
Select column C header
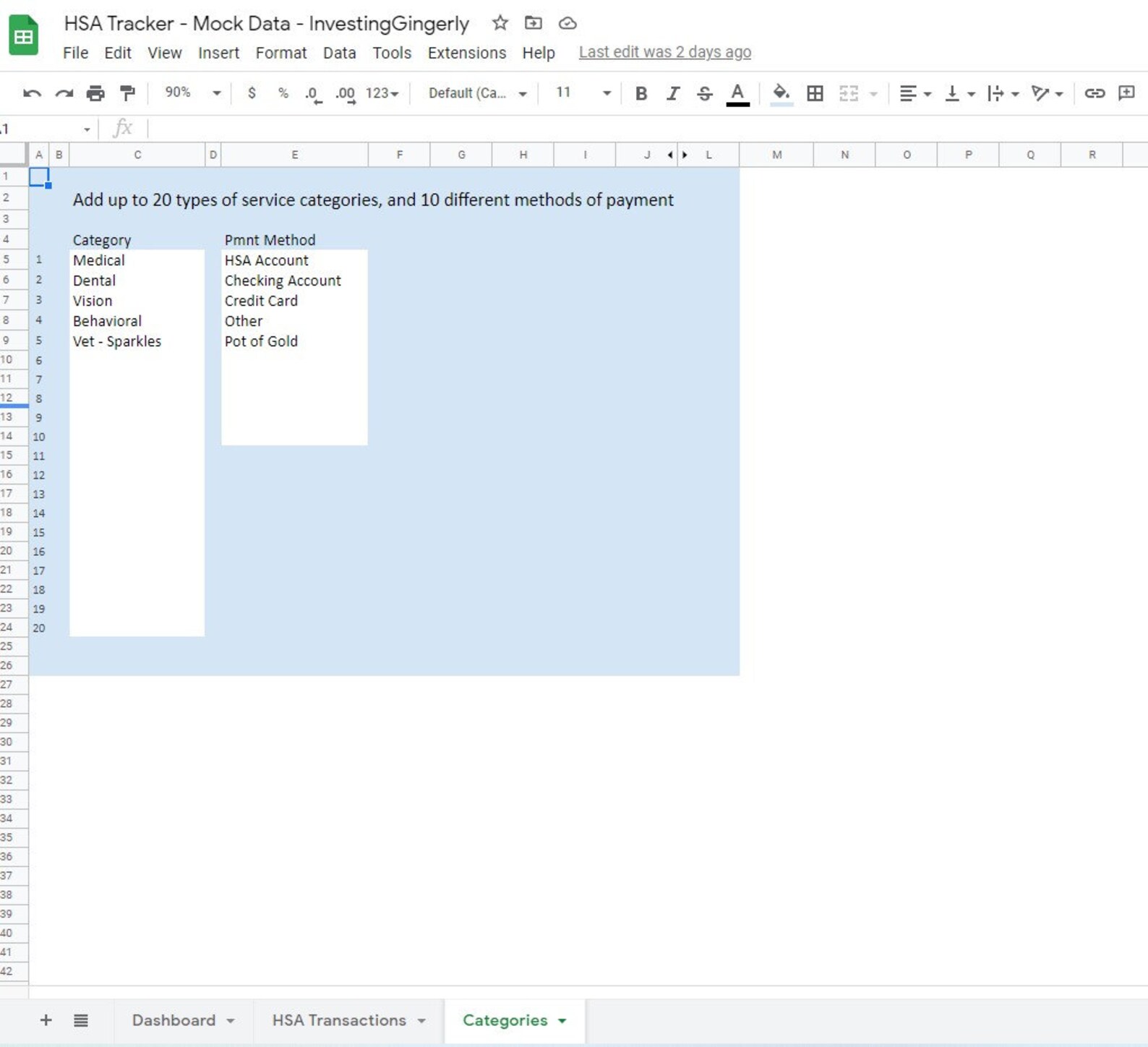(x=137, y=155)
